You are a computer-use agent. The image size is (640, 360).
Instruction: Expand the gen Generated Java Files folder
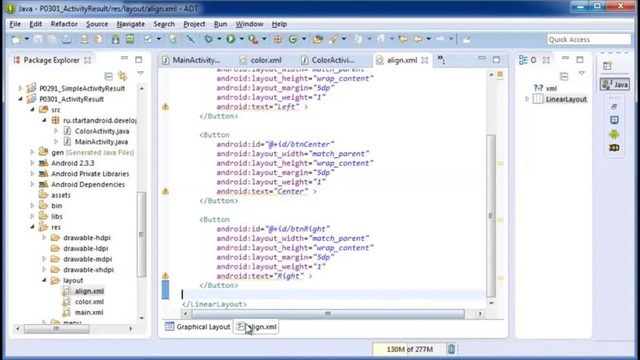point(32,152)
